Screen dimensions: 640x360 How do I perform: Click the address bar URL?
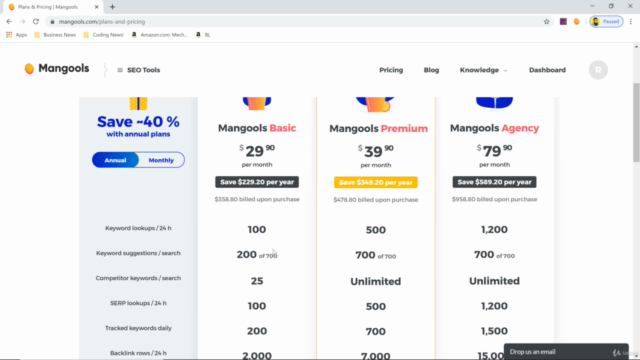point(102,22)
